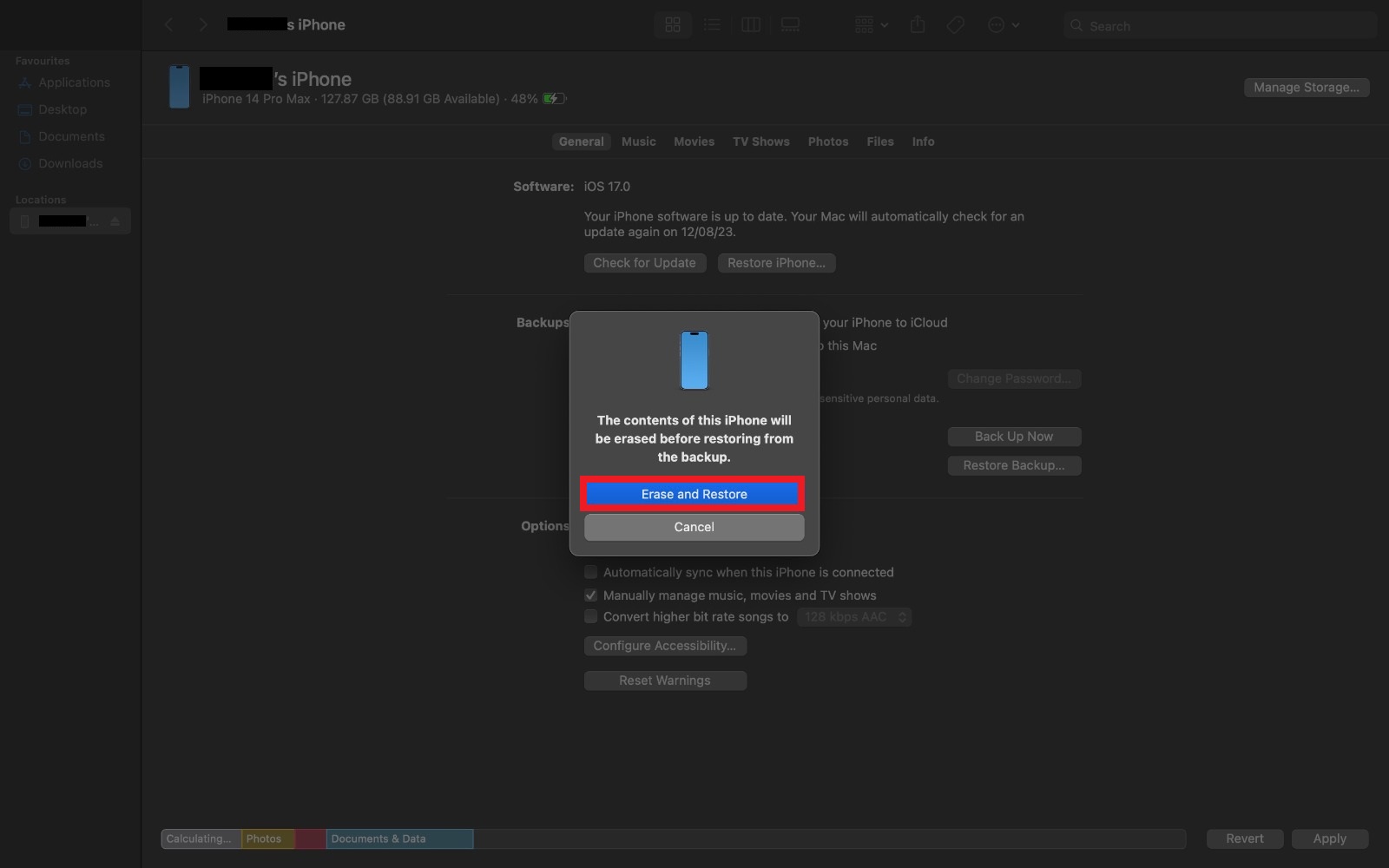This screenshot has width=1389, height=868.
Task: Open the Music tab
Action: tap(639, 141)
